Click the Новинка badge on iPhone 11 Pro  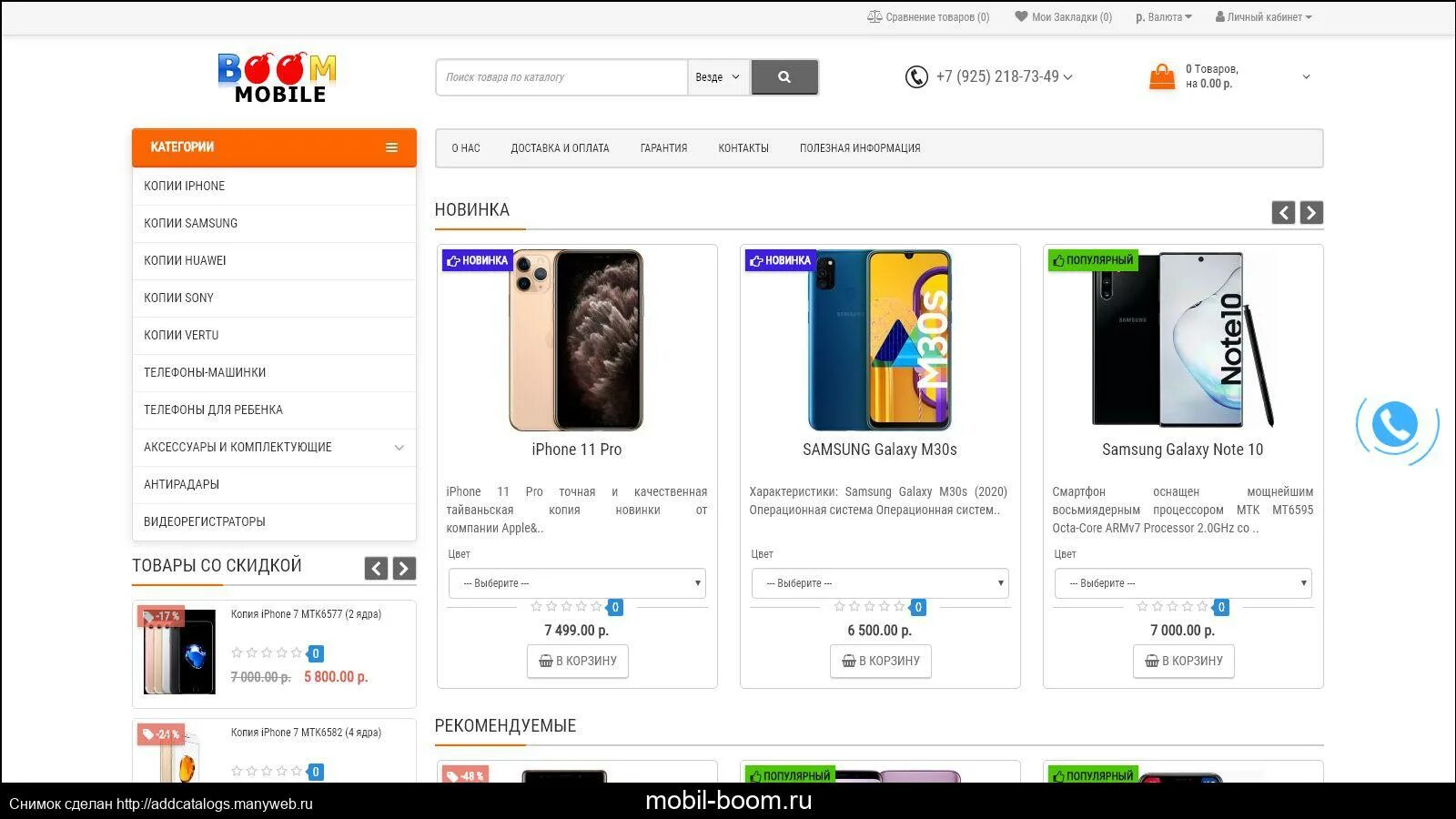[477, 260]
